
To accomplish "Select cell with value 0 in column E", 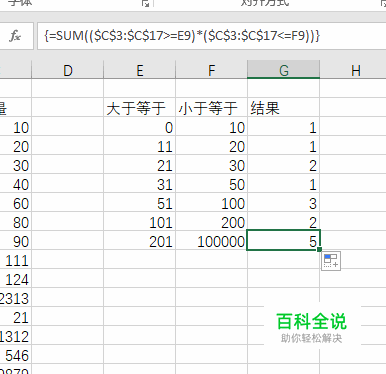I will [x=140, y=127].
